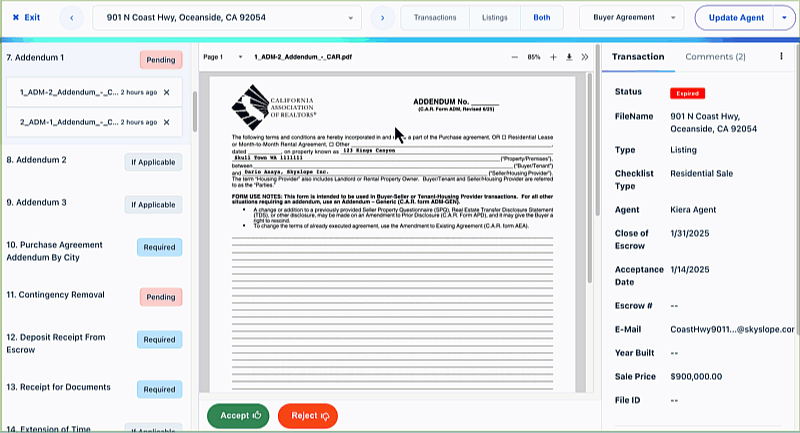This screenshot has height=433, width=800.
Task: Click the Expired status badge
Action: (687, 93)
